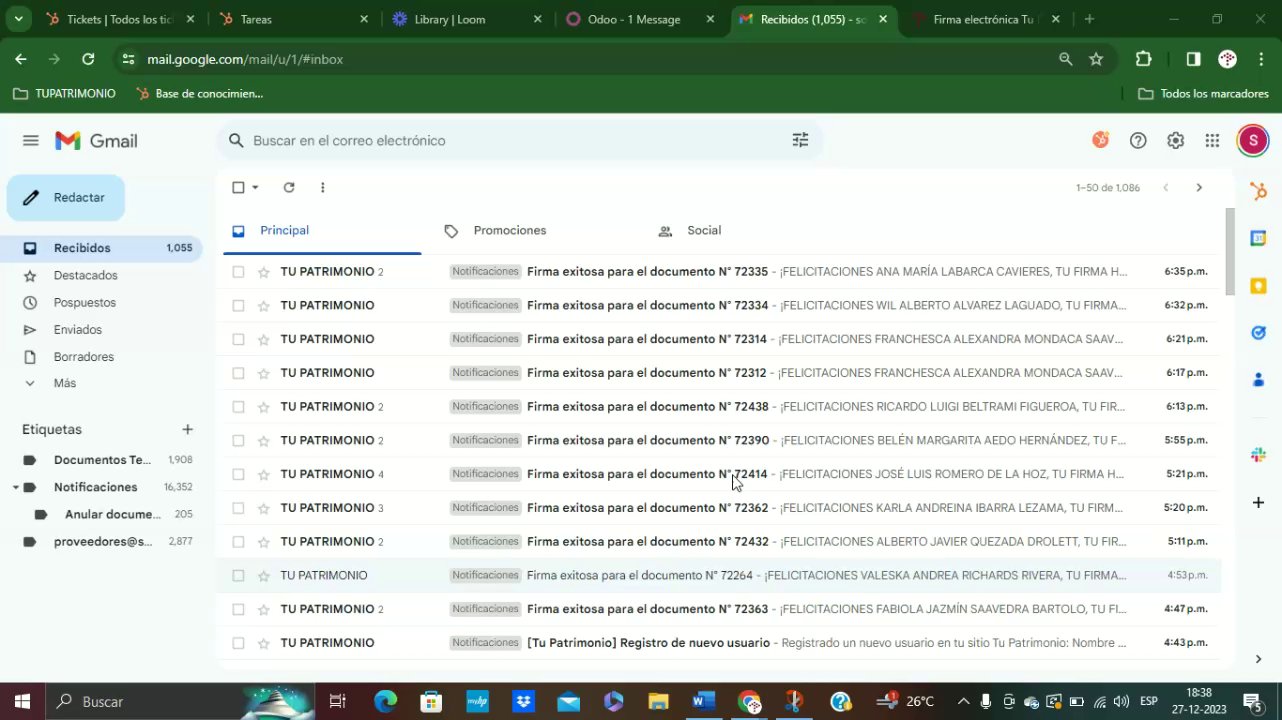
Task: Open the inbox More options three-dot menu
Action: pos(322,187)
